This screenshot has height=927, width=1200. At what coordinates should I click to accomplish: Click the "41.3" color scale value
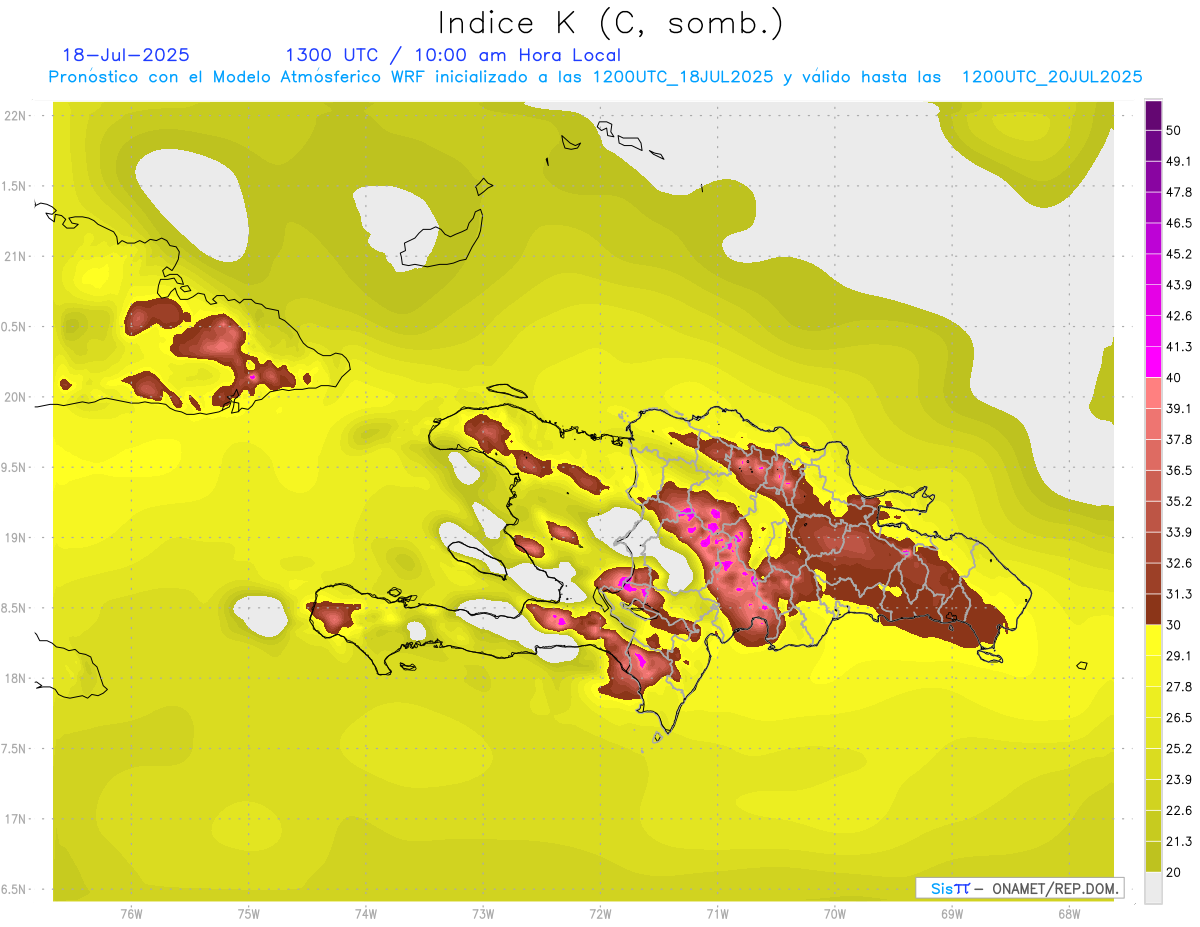(x=1179, y=347)
